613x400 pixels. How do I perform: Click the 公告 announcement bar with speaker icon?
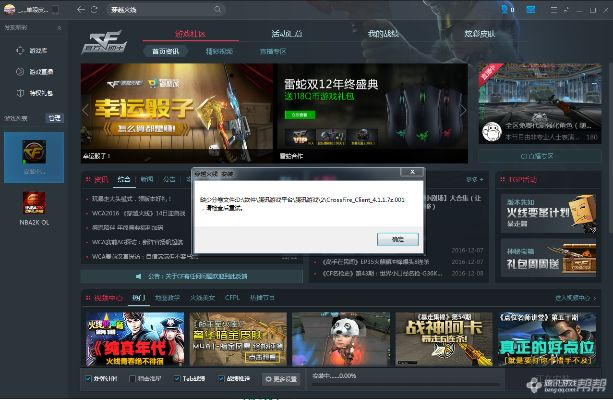[192, 276]
